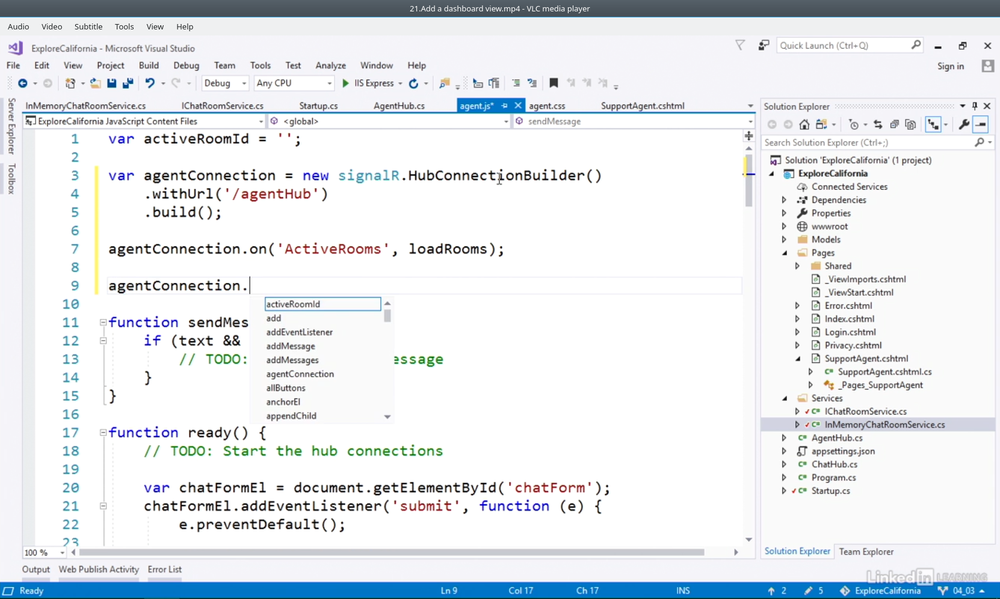Image resolution: width=1000 pixels, height=599 pixels.
Task: Collapse the sendMessage function outline box
Action: [x=103, y=322]
